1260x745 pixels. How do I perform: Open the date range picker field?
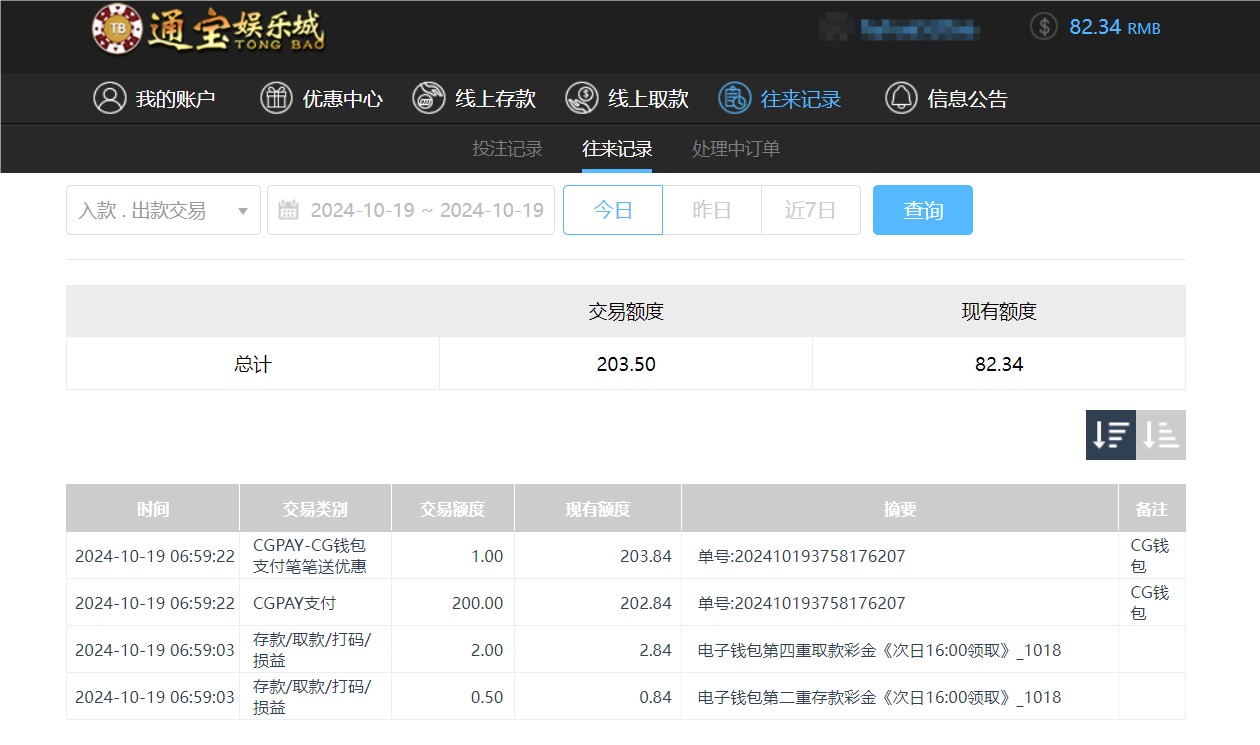(420, 209)
